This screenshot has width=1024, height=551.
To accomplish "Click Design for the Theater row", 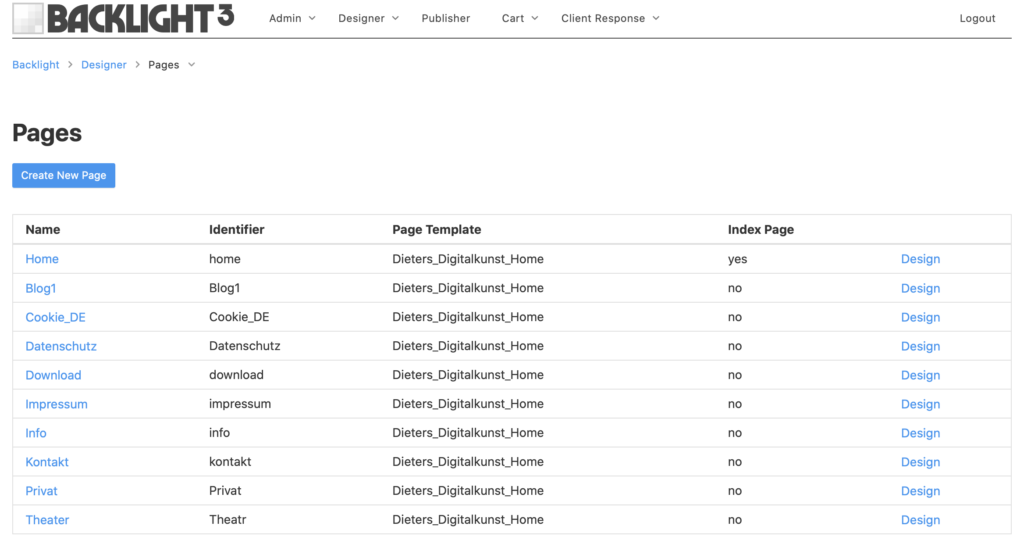I will 920,520.
